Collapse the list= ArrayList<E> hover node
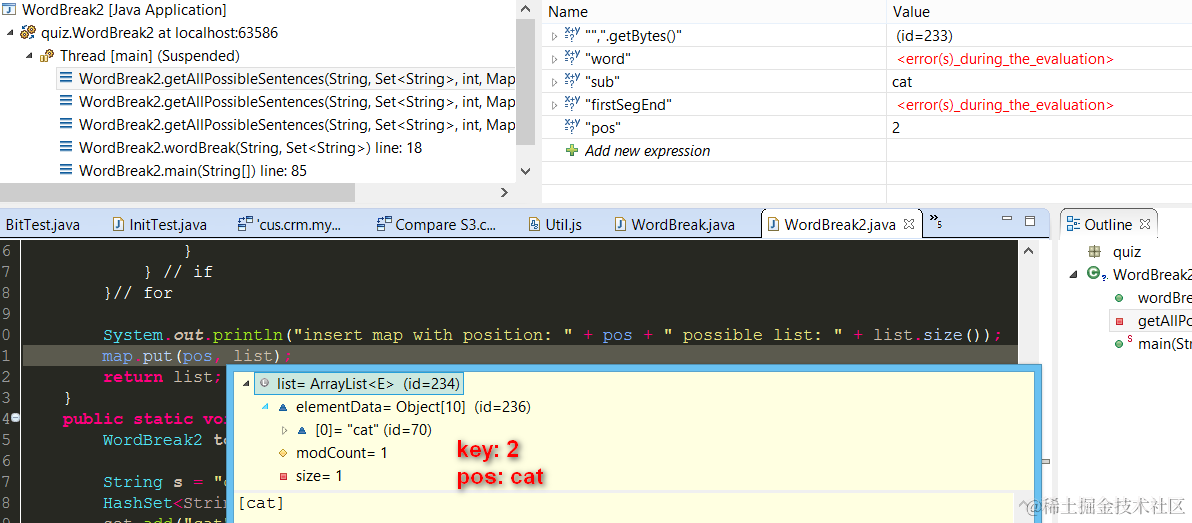1192x523 pixels. [245, 384]
